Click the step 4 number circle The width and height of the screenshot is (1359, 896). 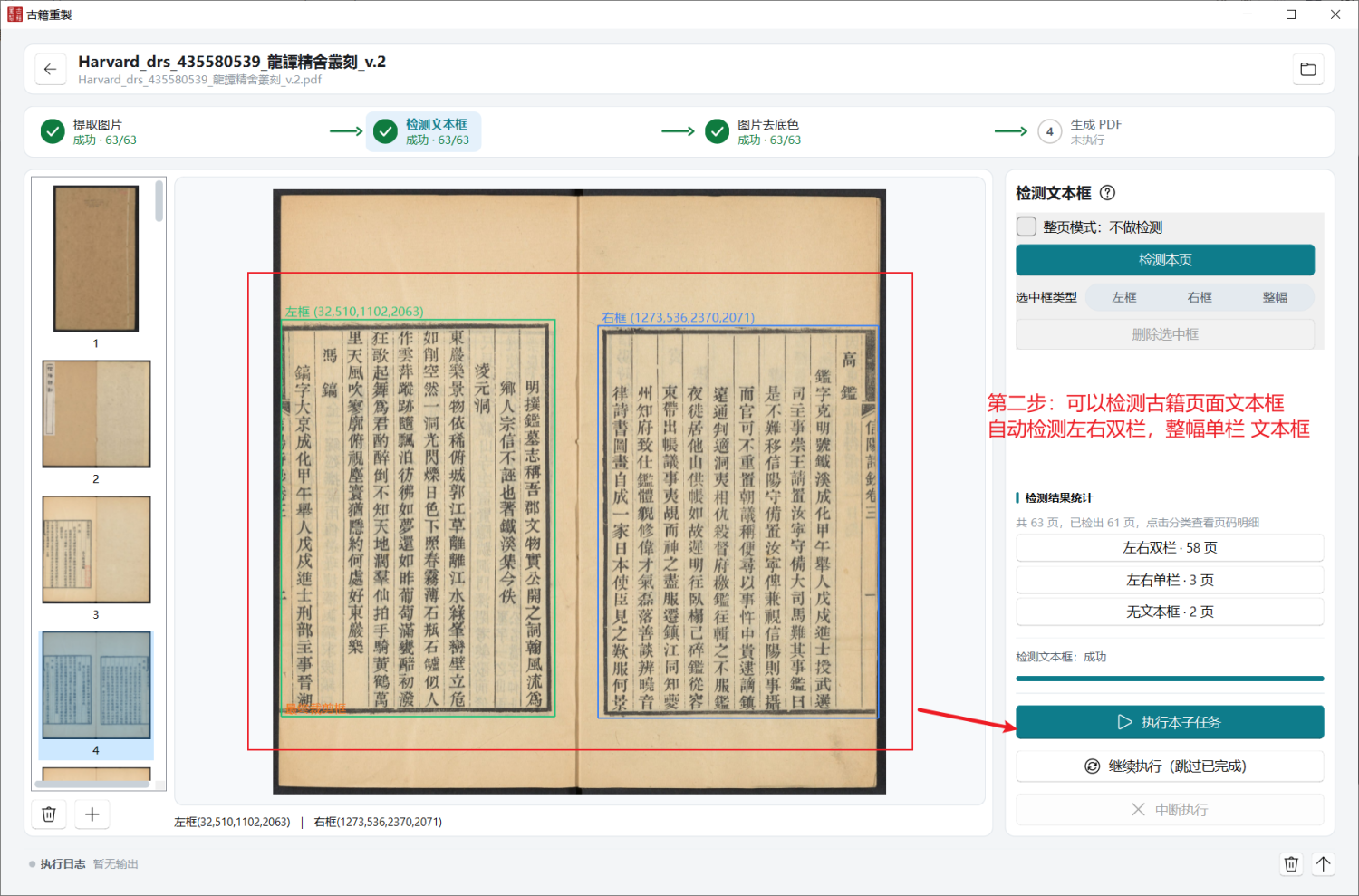[1049, 131]
